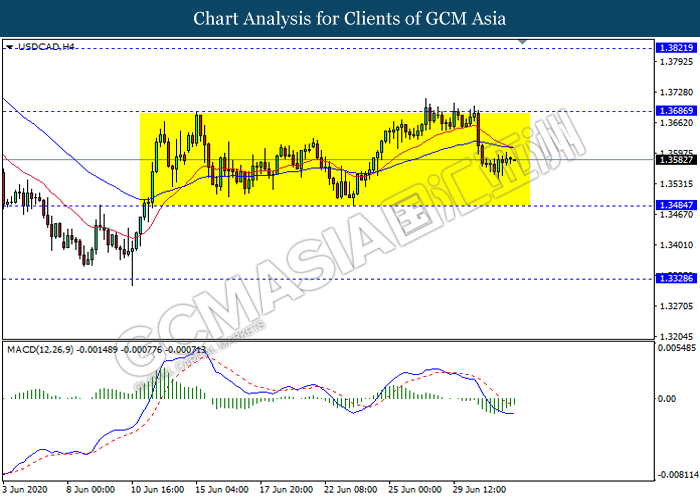Click the 3 Jun 2020 date label

click(25, 489)
